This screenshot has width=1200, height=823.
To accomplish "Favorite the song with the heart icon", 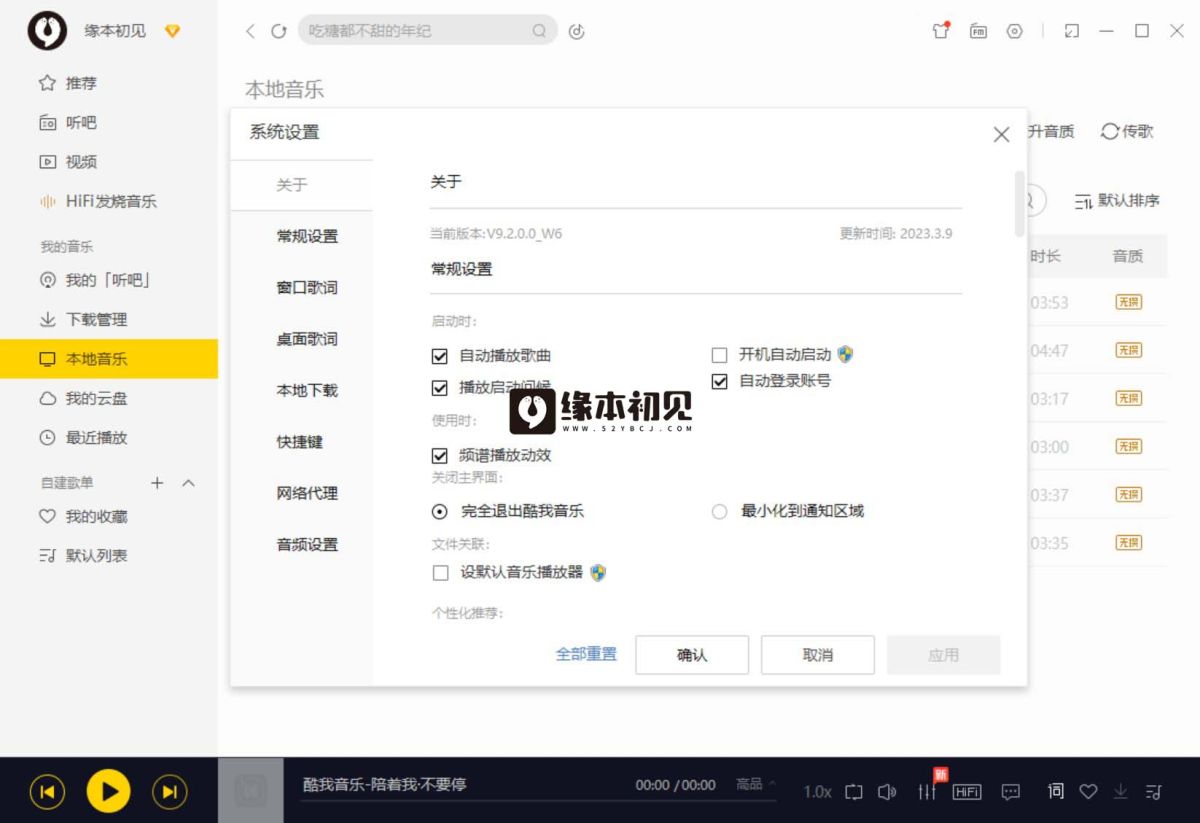I will [x=1088, y=792].
